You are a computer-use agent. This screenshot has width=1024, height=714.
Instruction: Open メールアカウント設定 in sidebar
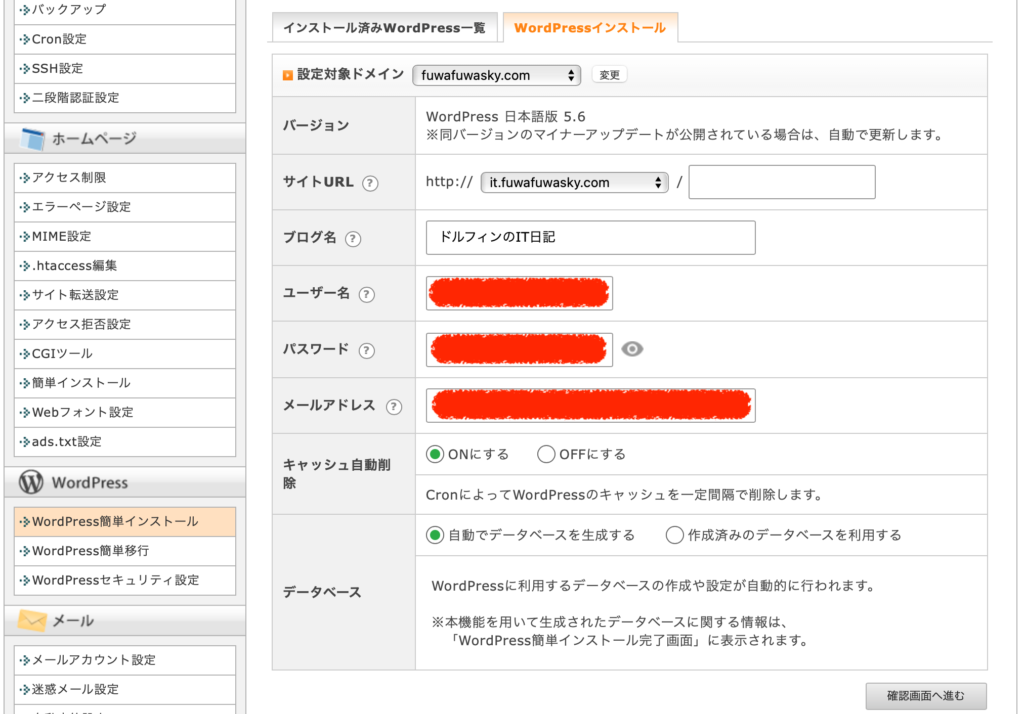(x=125, y=660)
